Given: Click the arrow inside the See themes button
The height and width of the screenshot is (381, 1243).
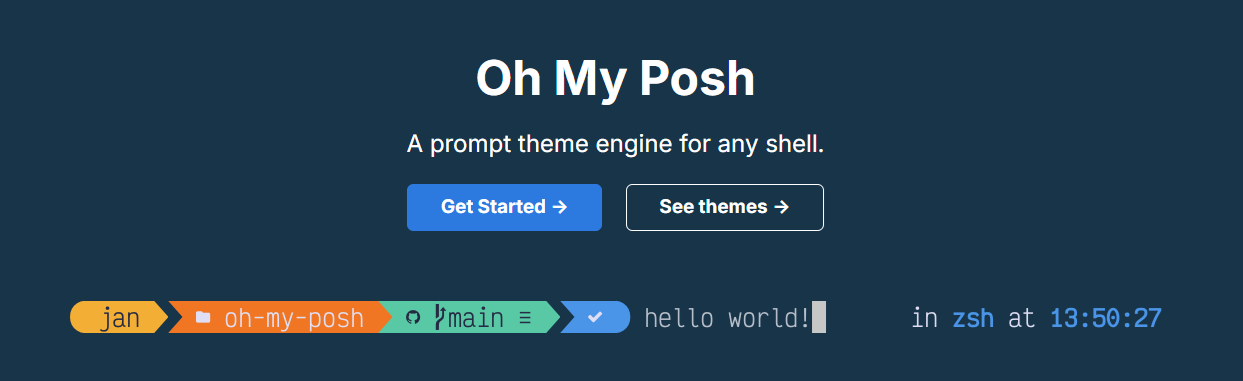Looking at the screenshot, I should 782,207.
